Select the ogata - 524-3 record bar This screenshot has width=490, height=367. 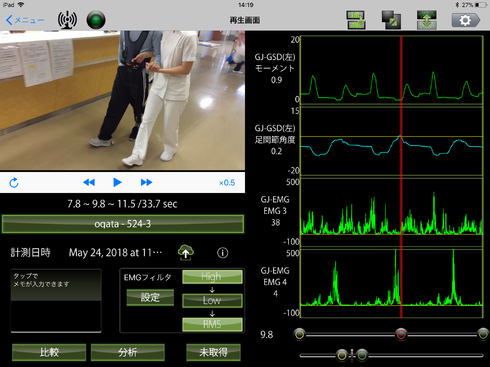click(x=123, y=224)
